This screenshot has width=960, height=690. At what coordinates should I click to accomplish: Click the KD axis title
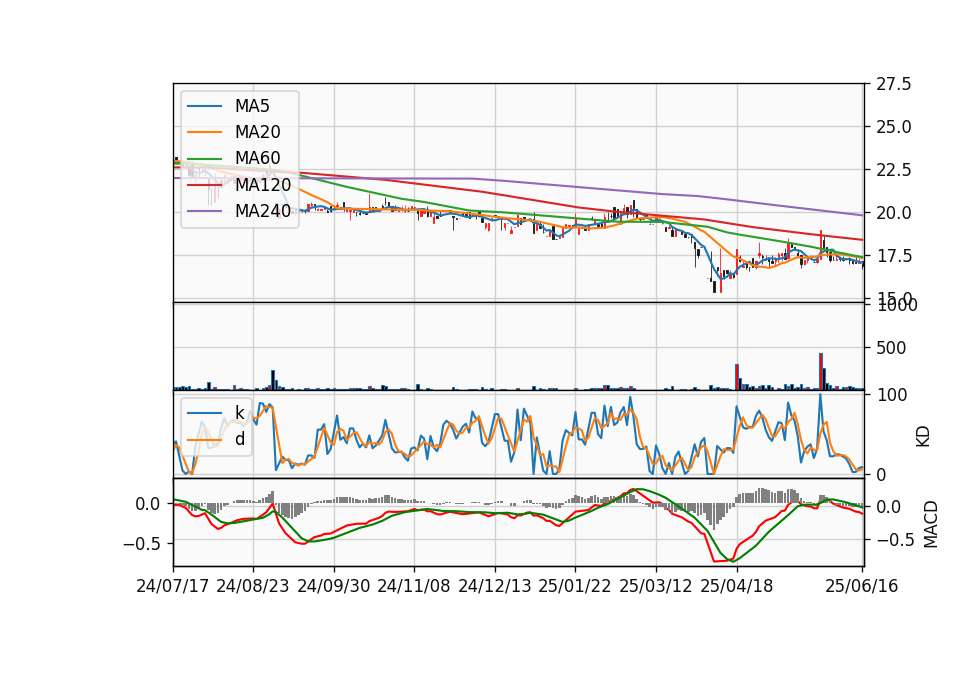click(x=923, y=437)
